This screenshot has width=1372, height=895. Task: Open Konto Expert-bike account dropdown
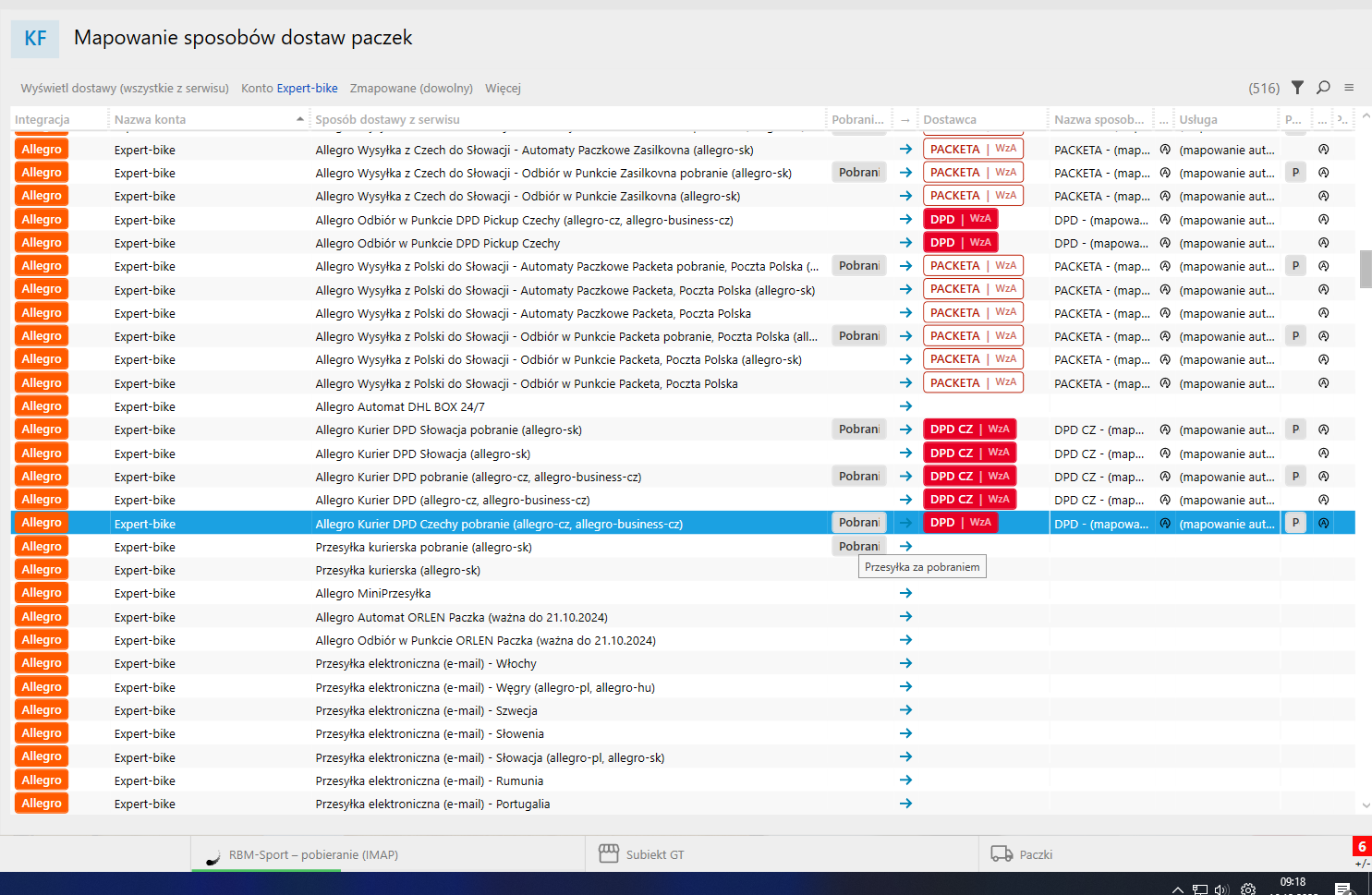(289, 89)
